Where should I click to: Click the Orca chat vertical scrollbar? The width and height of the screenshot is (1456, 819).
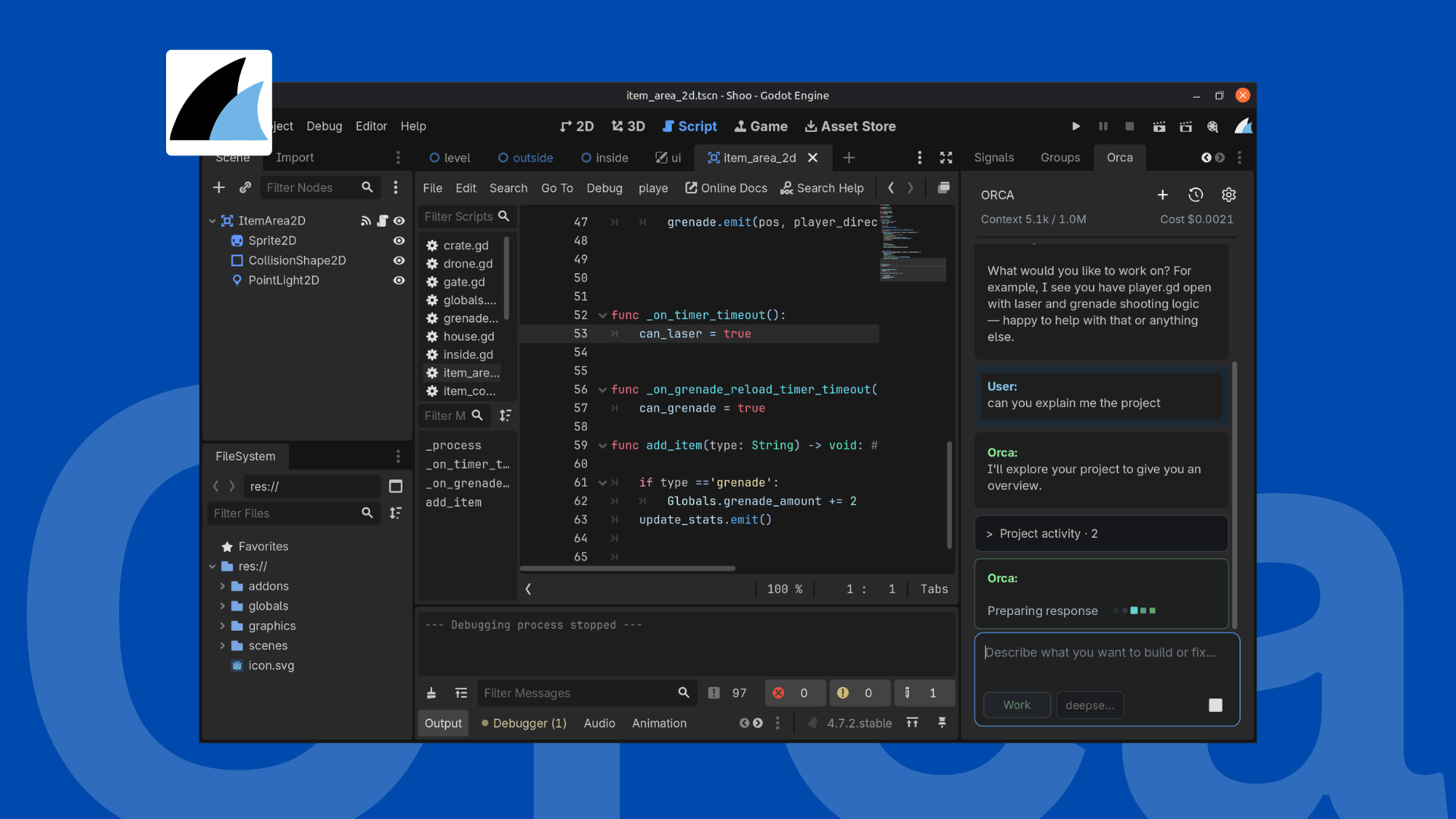pos(1235,494)
